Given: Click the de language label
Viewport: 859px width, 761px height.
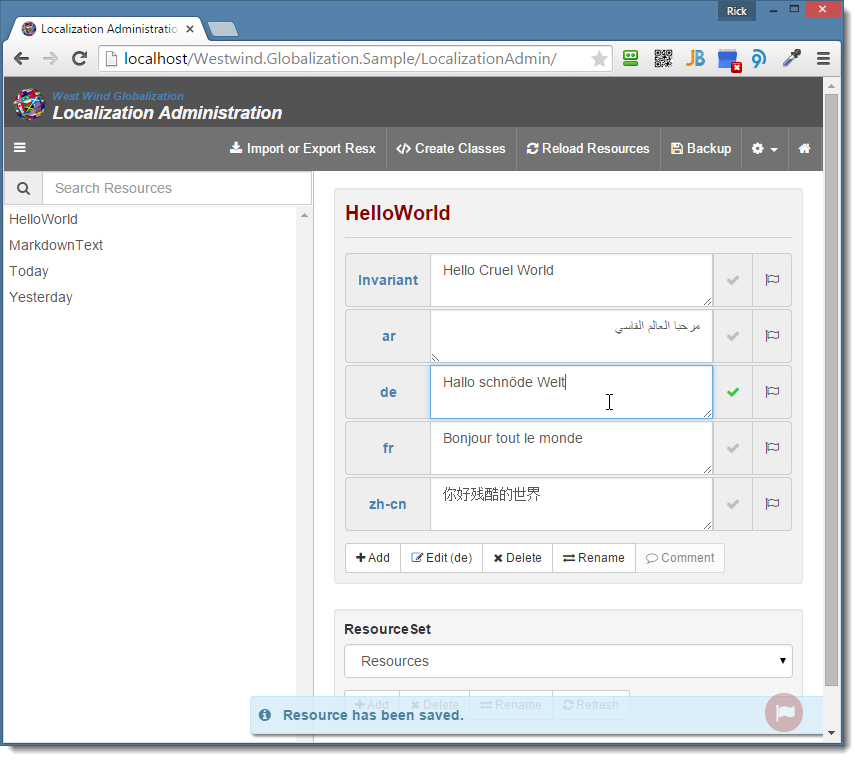Looking at the screenshot, I should click(388, 392).
